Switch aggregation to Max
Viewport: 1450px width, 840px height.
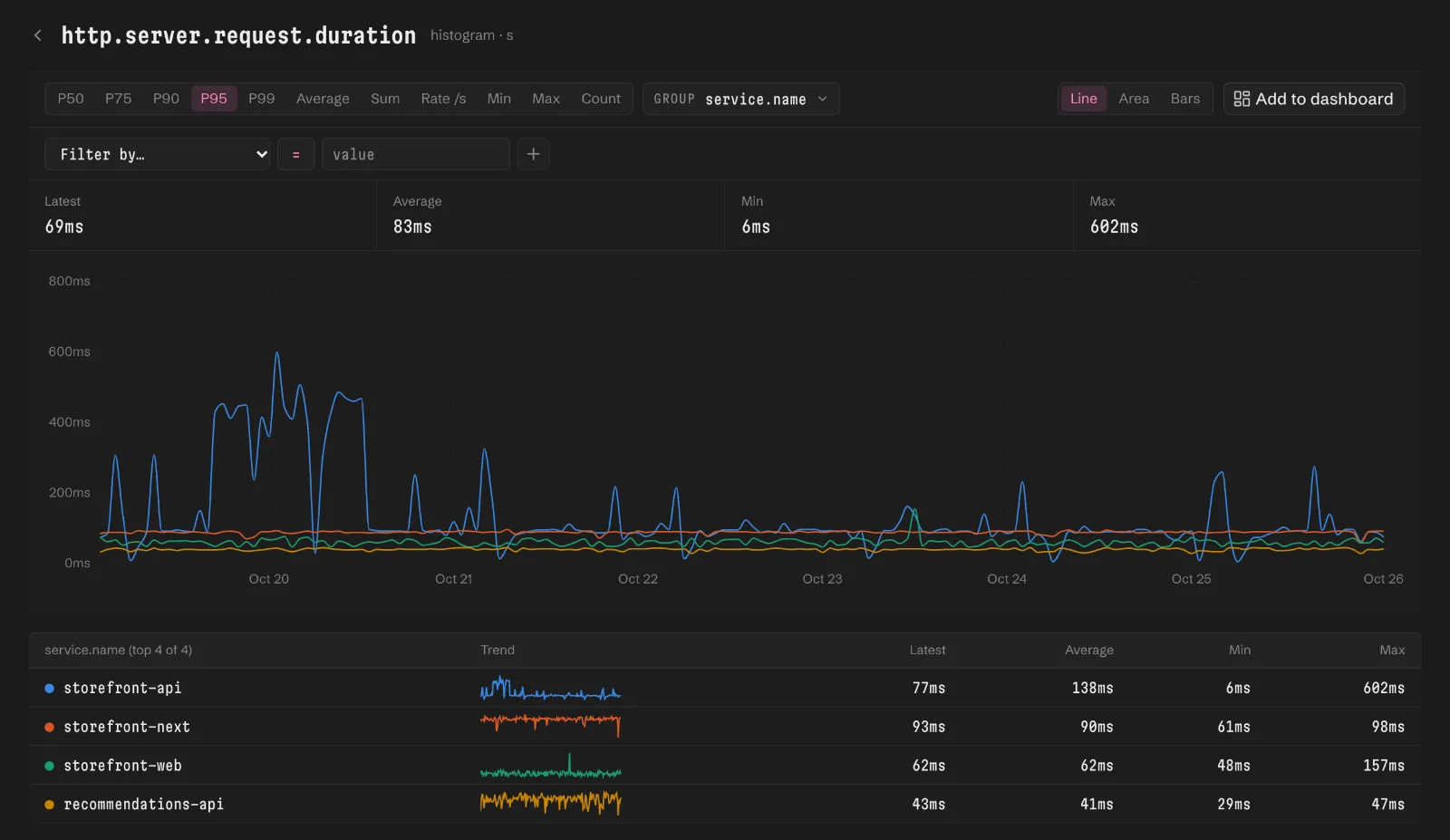coord(546,99)
